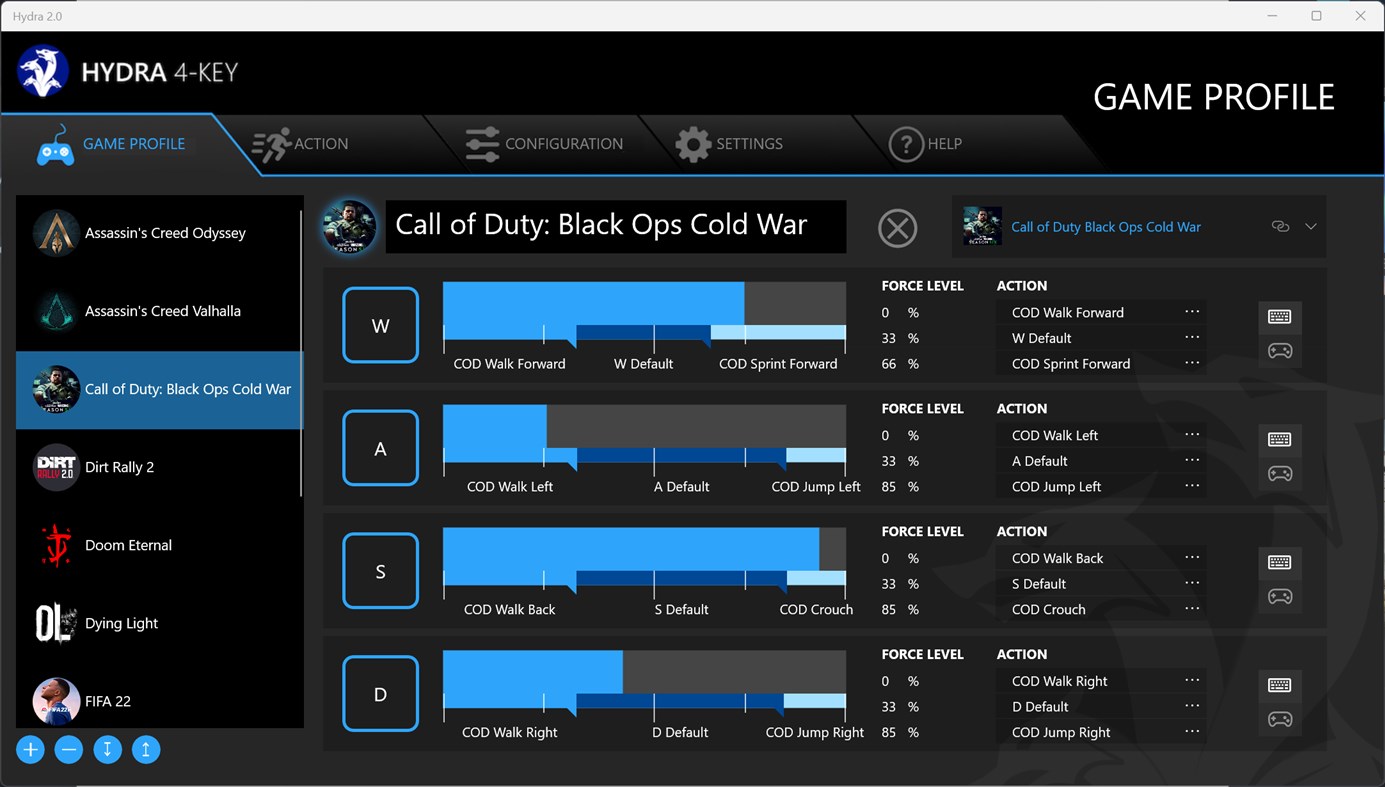
Task: Select the gamepad icon for the W key
Action: click(x=1280, y=350)
